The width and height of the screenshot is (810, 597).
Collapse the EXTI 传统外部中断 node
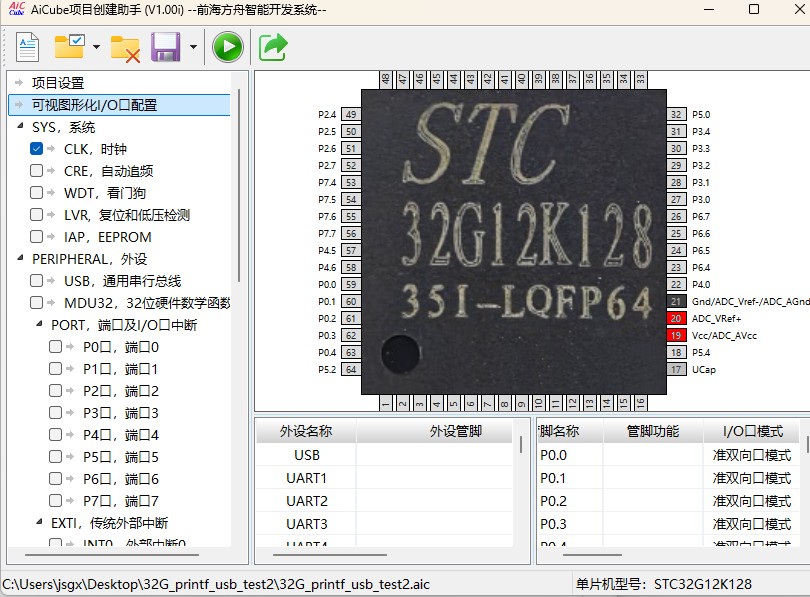point(39,522)
